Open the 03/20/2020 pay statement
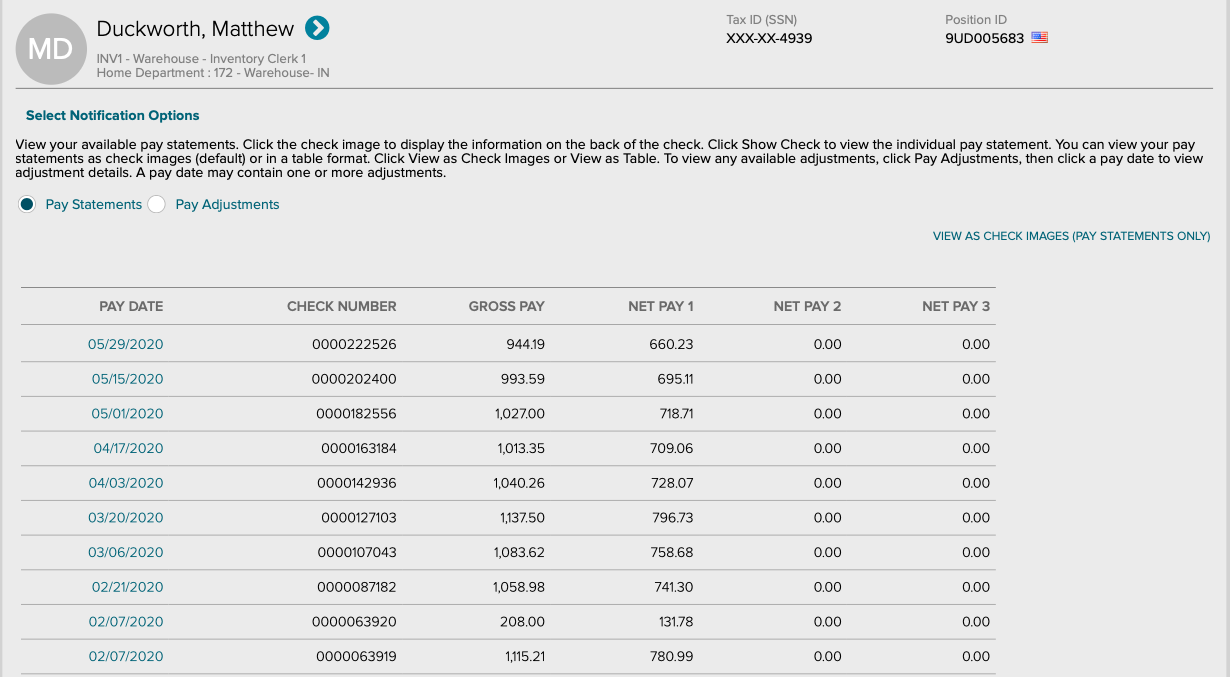The width and height of the screenshot is (1230, 677). point(125,518)
